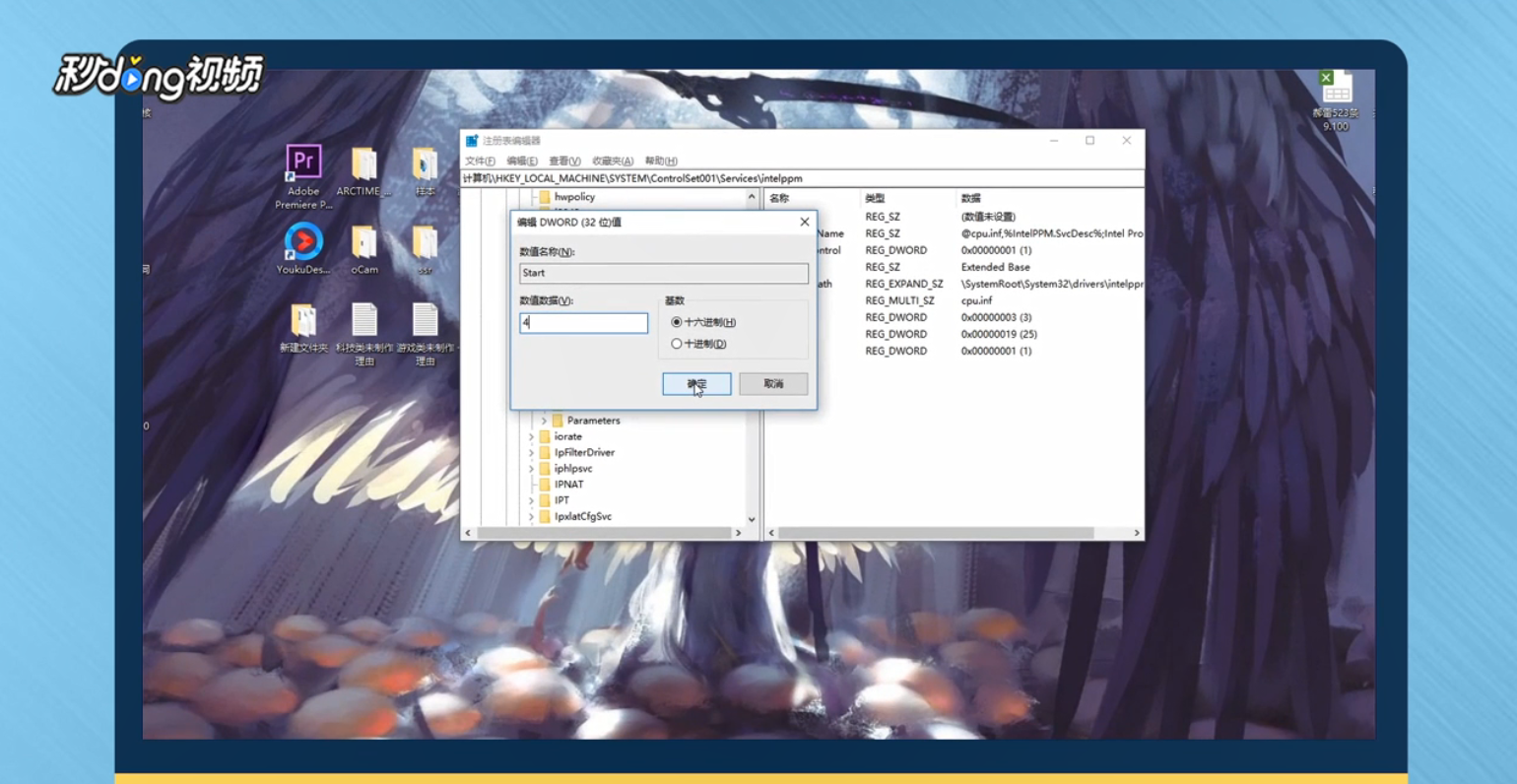
Task: Open the ssr folder on the desktop
Action: tap(425, 249)
